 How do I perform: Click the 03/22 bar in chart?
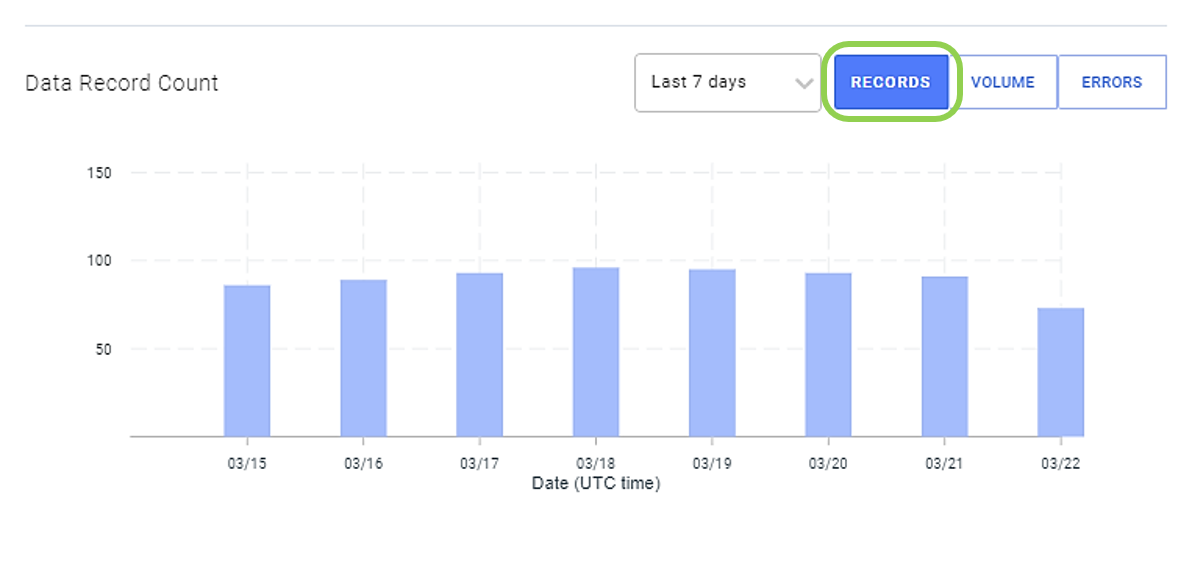(x=1060, y=372)
